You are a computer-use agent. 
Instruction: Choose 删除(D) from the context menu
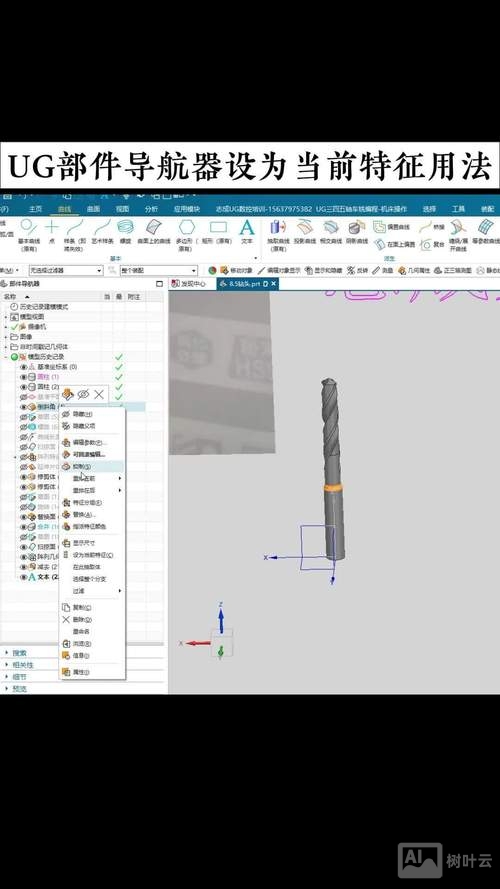pos(92,620)
